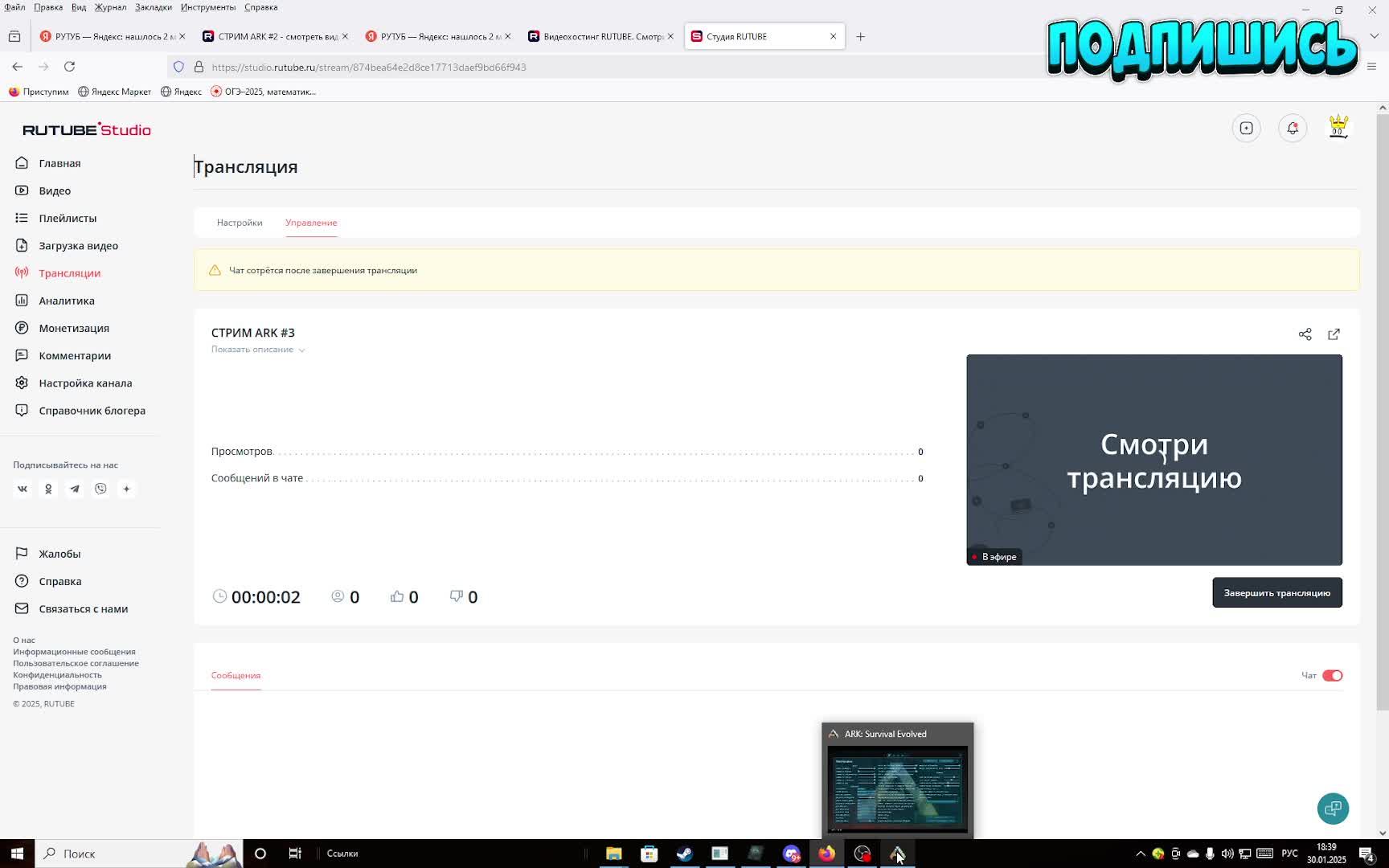Screen dimensions: 1389x868
Task: Open the VK social link icon
Action: click(x=23, y=489)
